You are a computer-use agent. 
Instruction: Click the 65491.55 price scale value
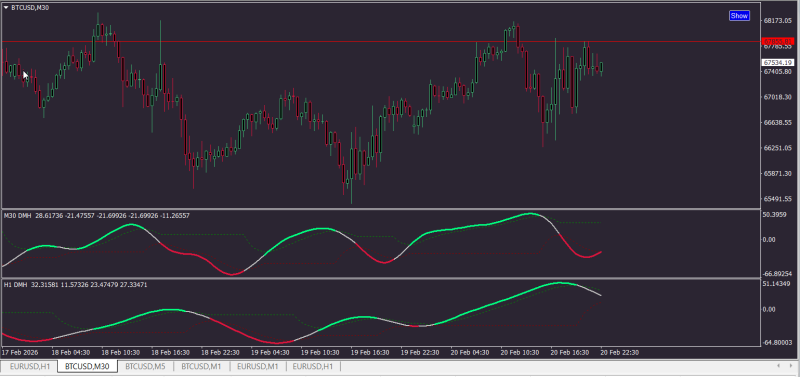778,199
